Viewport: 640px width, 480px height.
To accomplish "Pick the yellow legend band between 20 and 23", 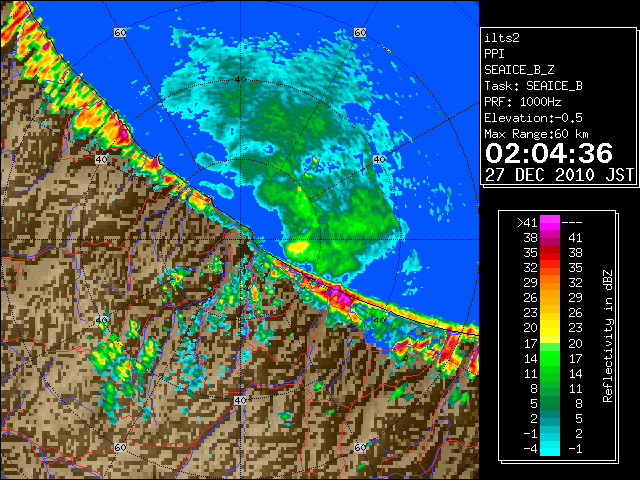I will coord(550,328).
